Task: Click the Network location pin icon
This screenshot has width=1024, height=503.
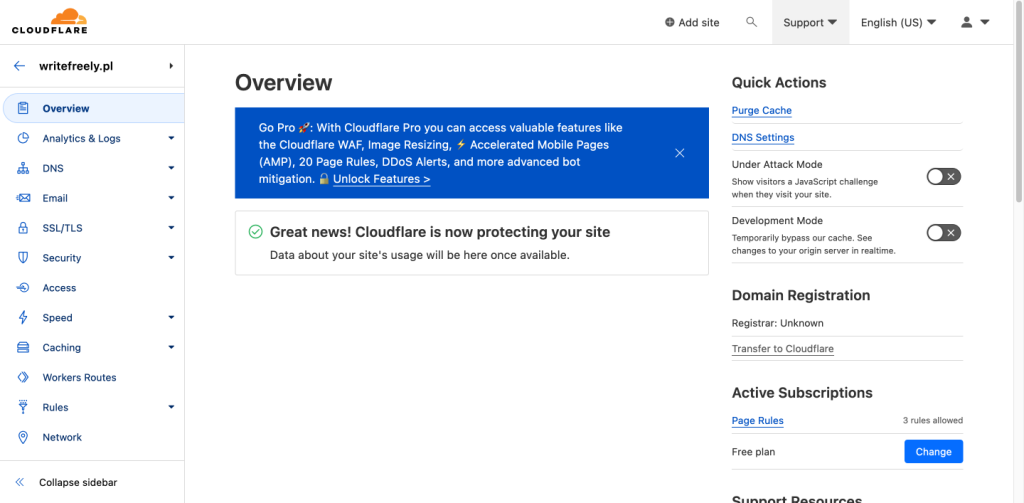Action: [23, 437]
